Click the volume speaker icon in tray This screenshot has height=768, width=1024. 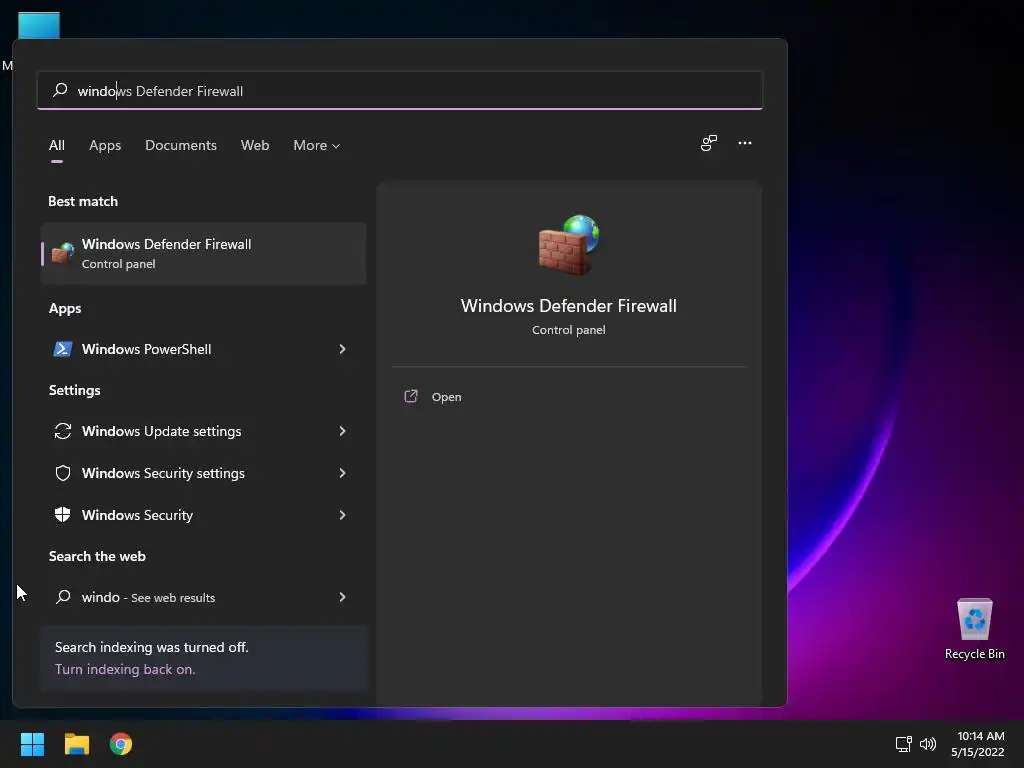coord(927,744)
